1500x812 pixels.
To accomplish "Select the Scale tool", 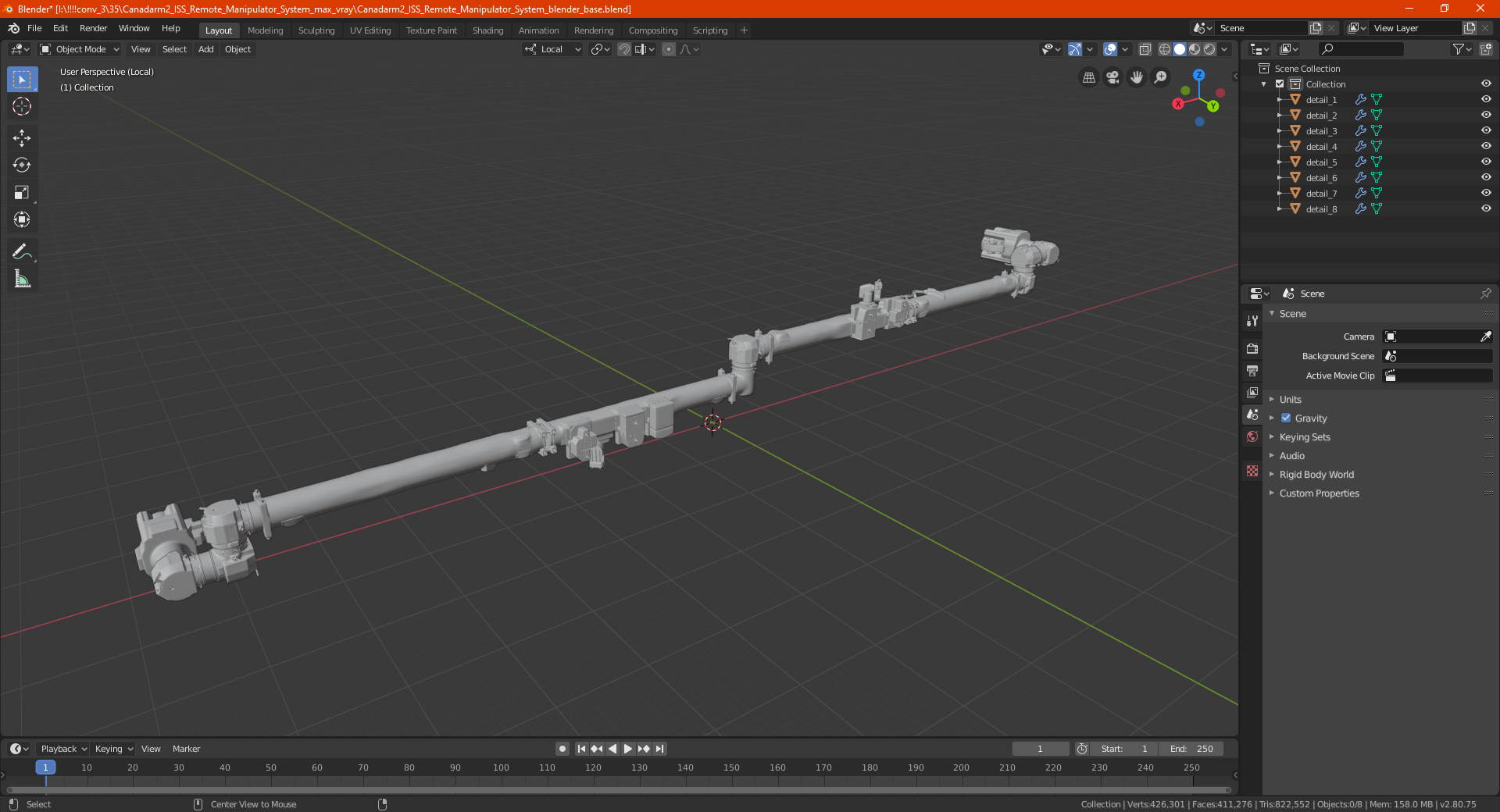I will (x=22, y=193).
